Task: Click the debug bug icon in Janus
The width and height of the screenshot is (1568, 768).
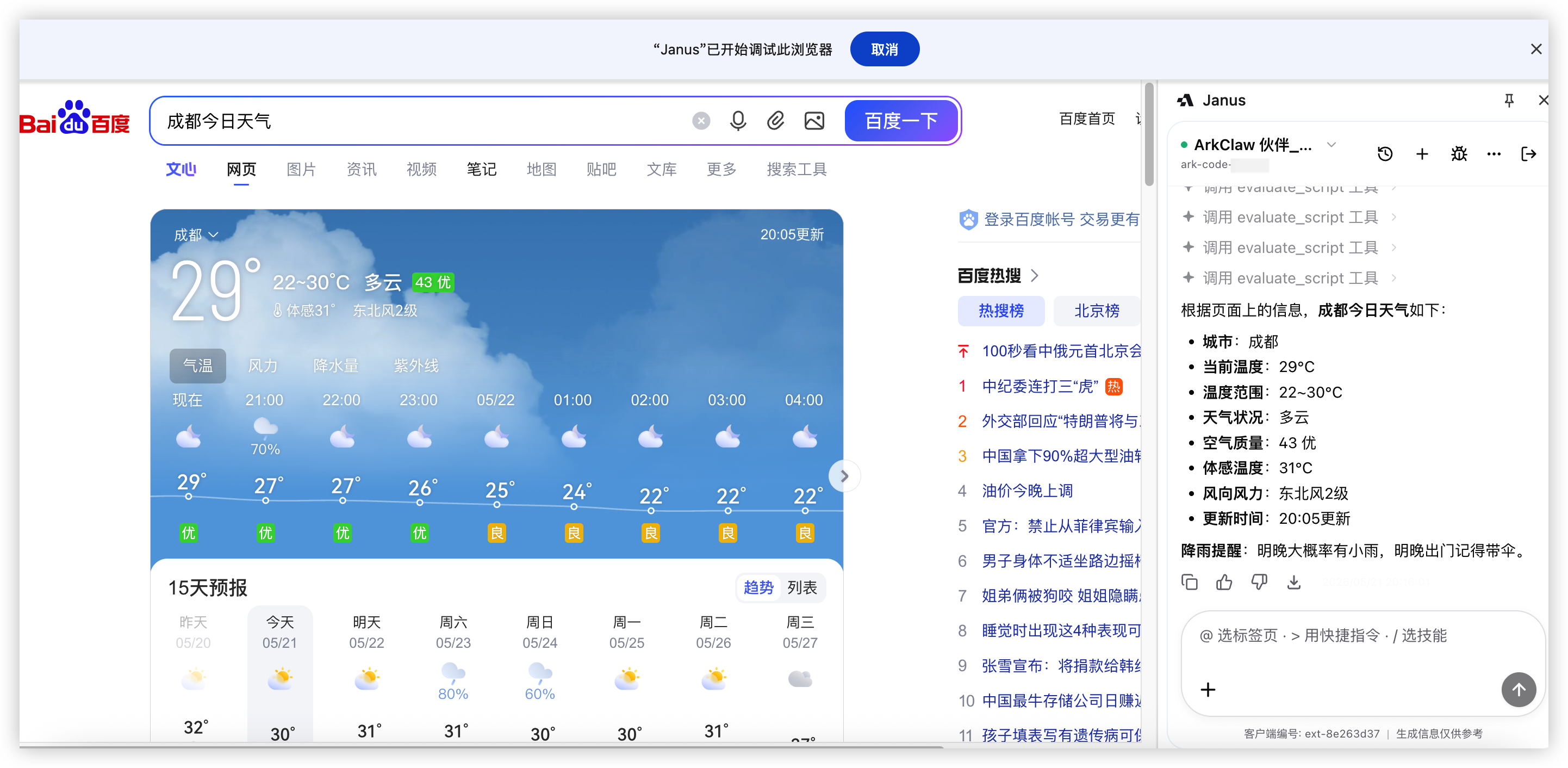Action: pos(1459,153)
